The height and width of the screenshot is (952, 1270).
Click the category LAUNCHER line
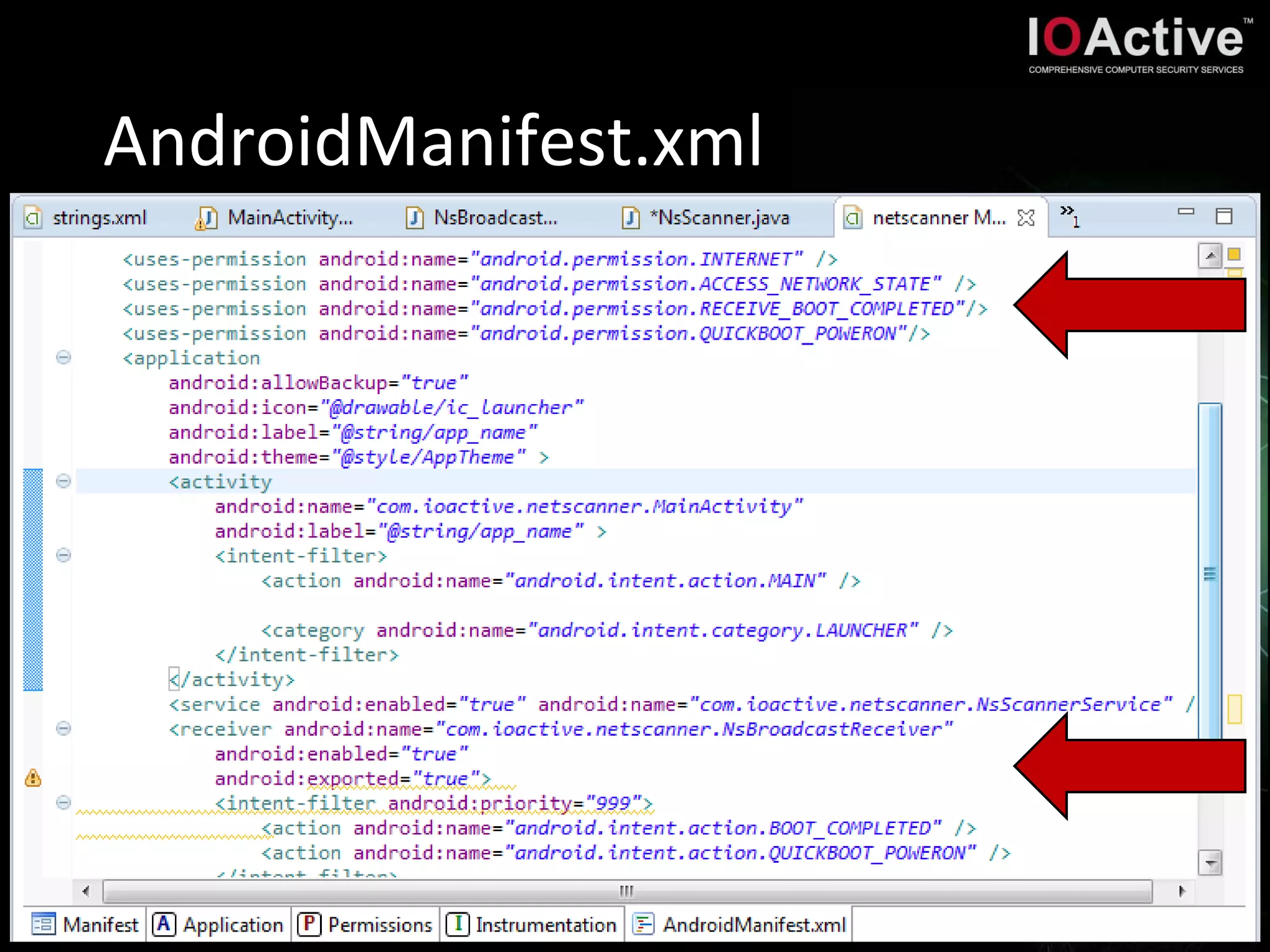[x=607, y=630]
